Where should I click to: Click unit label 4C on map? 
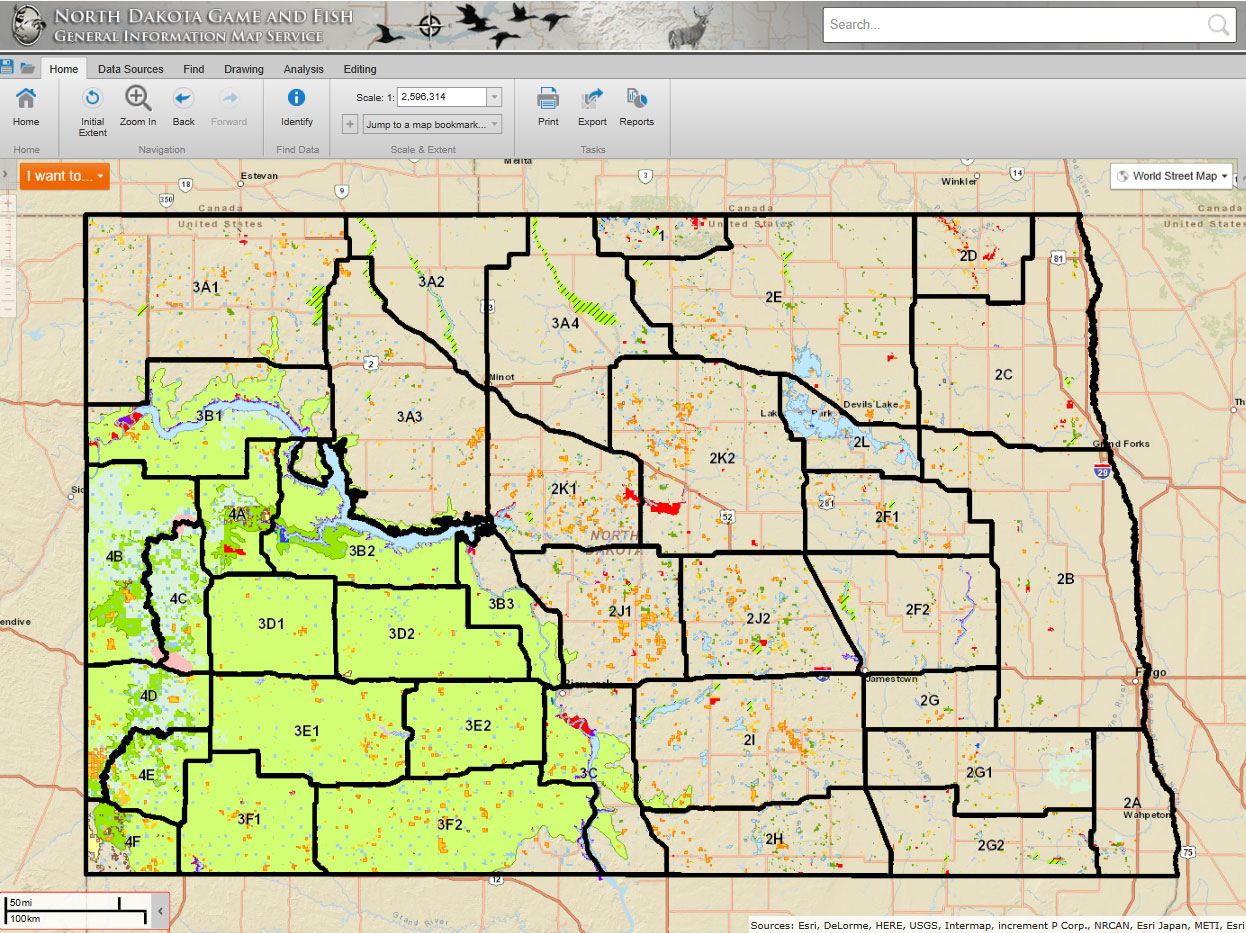179,599
